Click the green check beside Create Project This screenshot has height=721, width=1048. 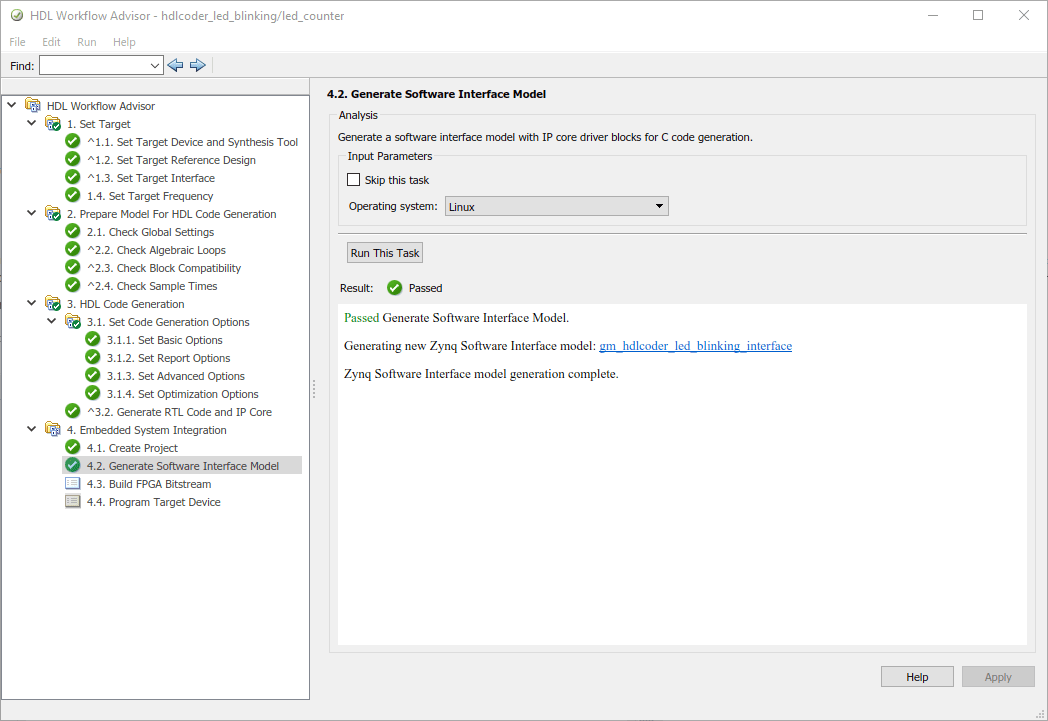73,448
